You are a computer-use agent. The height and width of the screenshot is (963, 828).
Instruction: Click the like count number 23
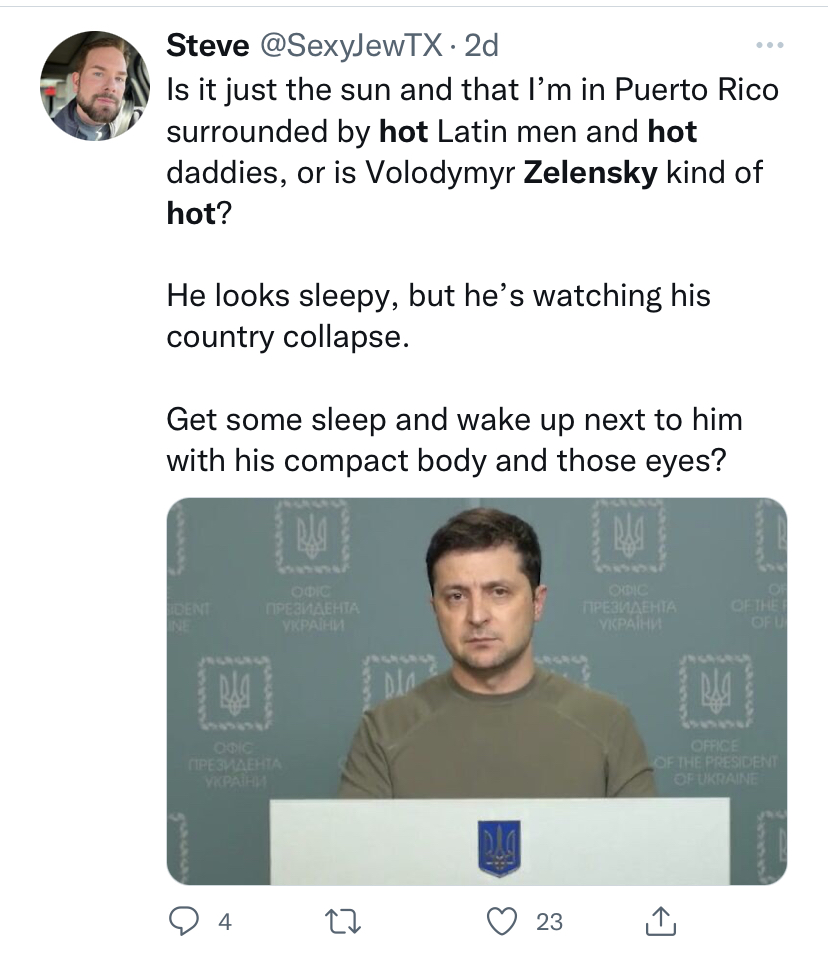(549, 922)
